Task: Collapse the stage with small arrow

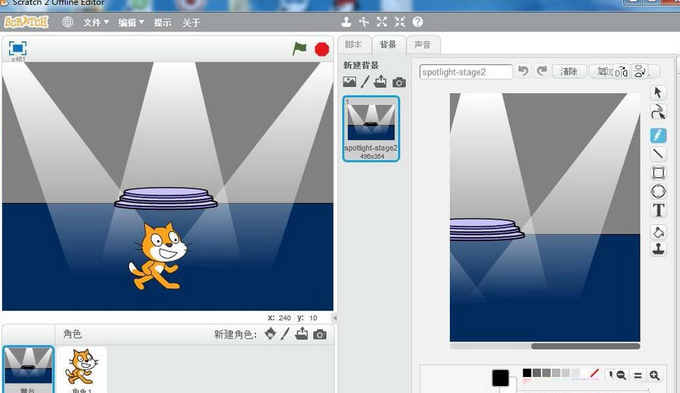Action: tap(334, 318)
